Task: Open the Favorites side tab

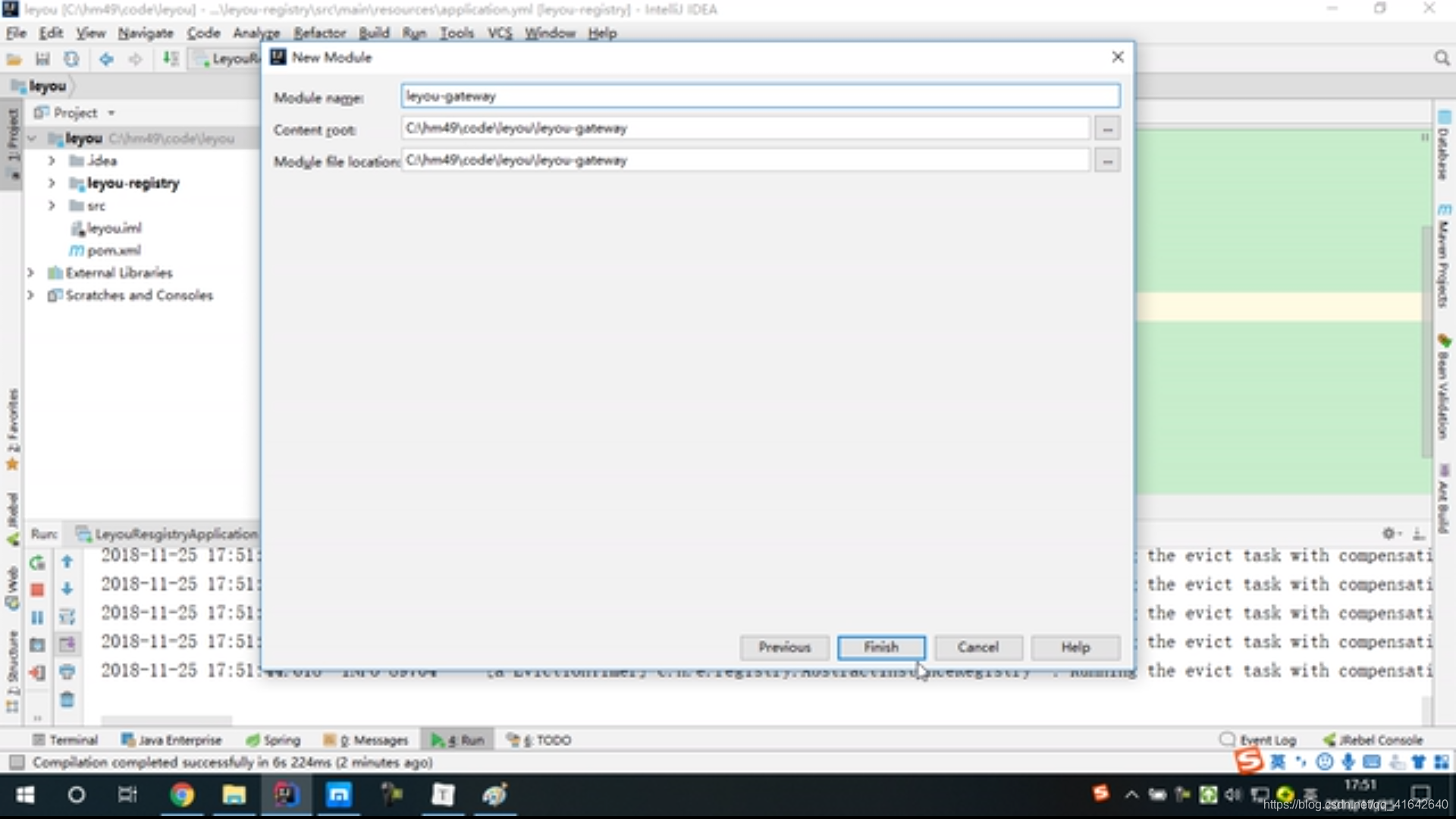Action: pyautogui.click(x=12, y=430)
